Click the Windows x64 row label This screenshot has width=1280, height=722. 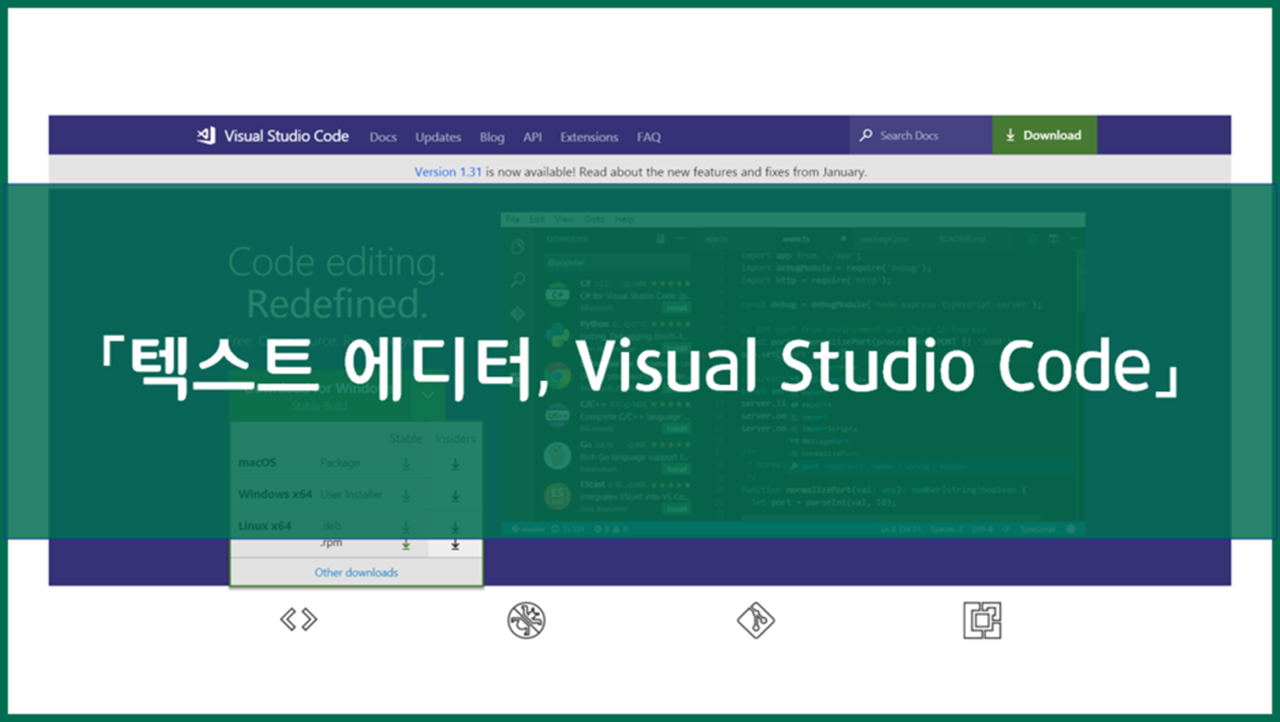point(276,494)
